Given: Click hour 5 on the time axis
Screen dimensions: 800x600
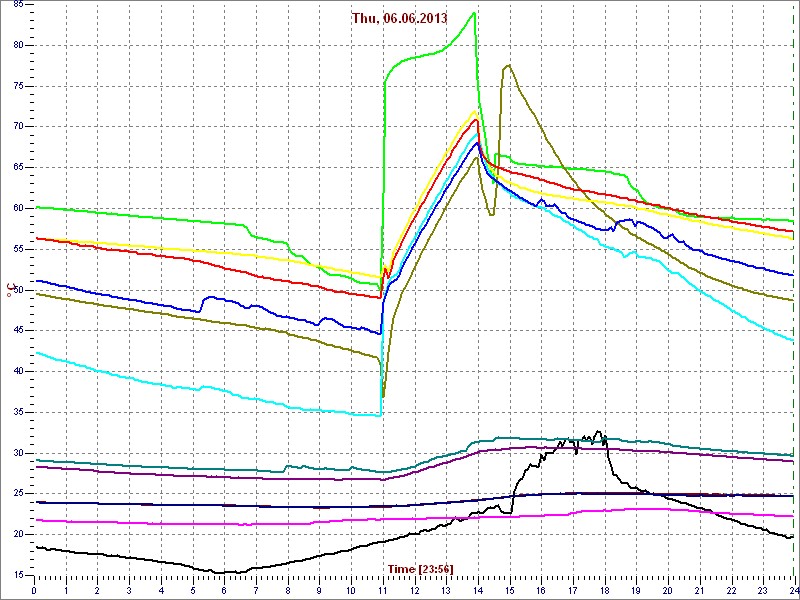Looking at the screenshot, I should coord(192,589).
